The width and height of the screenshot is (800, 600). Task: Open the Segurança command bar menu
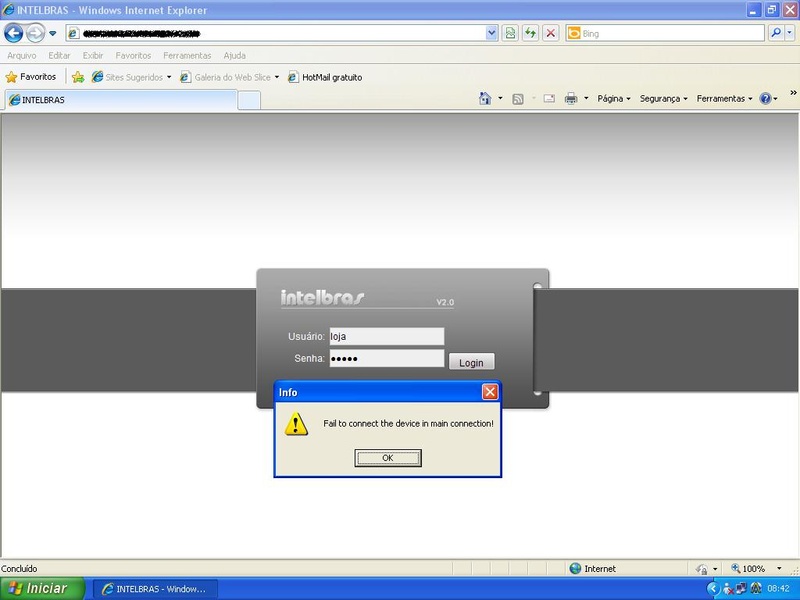click(663, 98)
